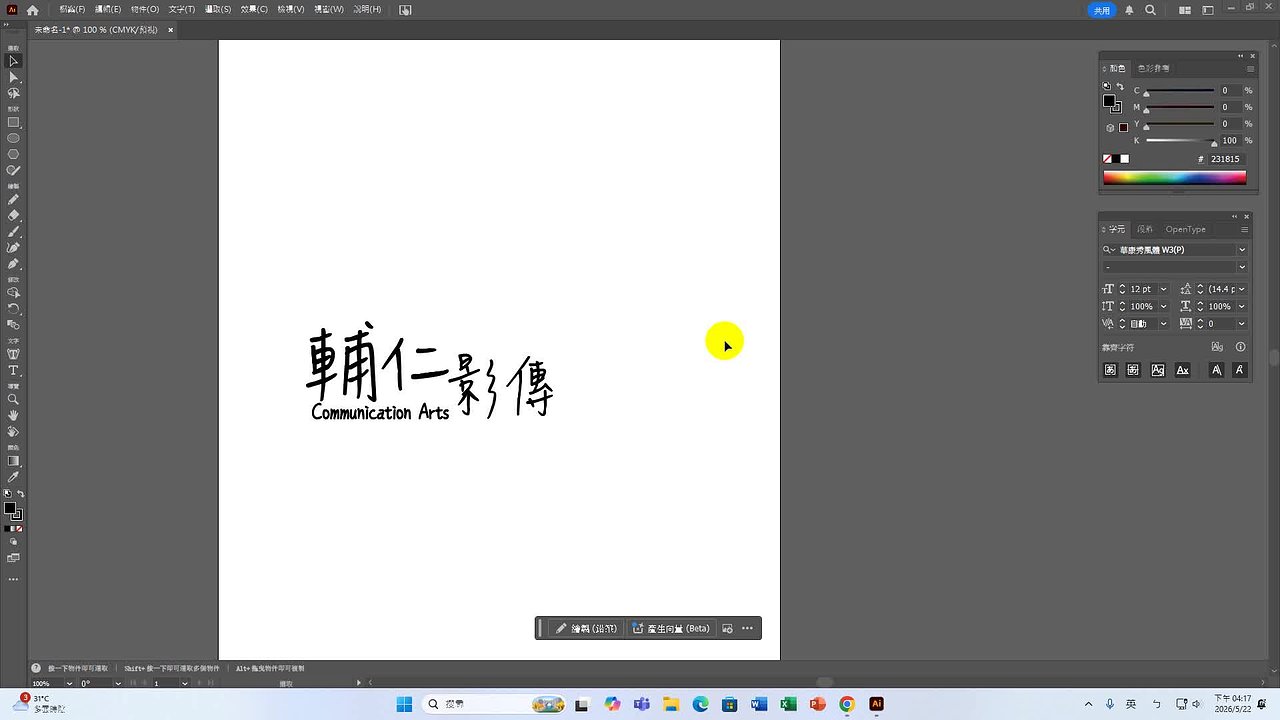Open the Windows Start button

(x=404, y=704)
